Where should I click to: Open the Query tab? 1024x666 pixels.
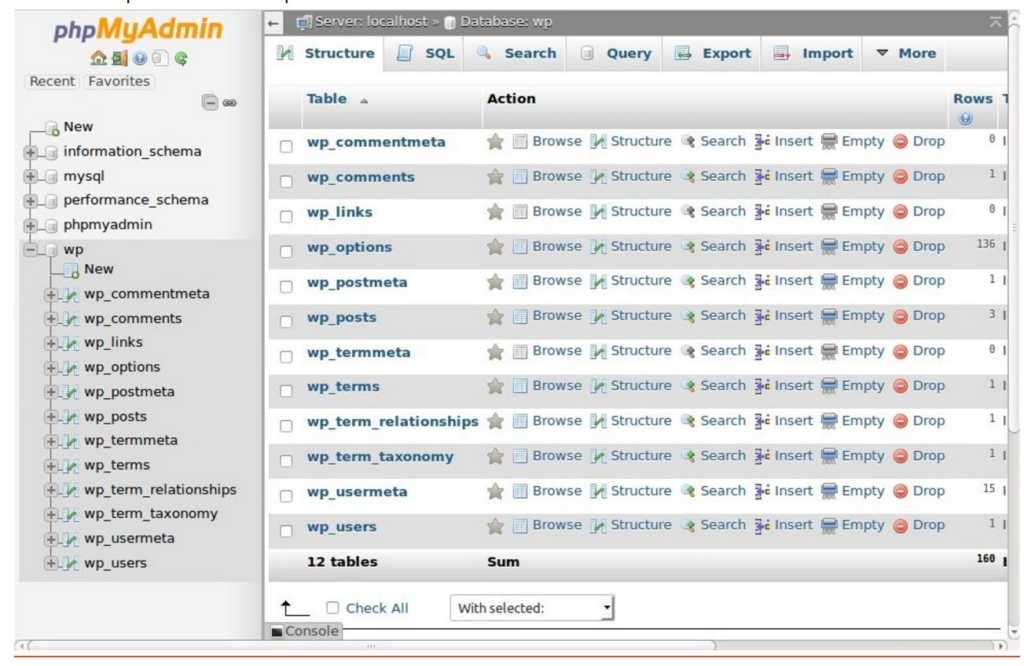coord(616,53)
